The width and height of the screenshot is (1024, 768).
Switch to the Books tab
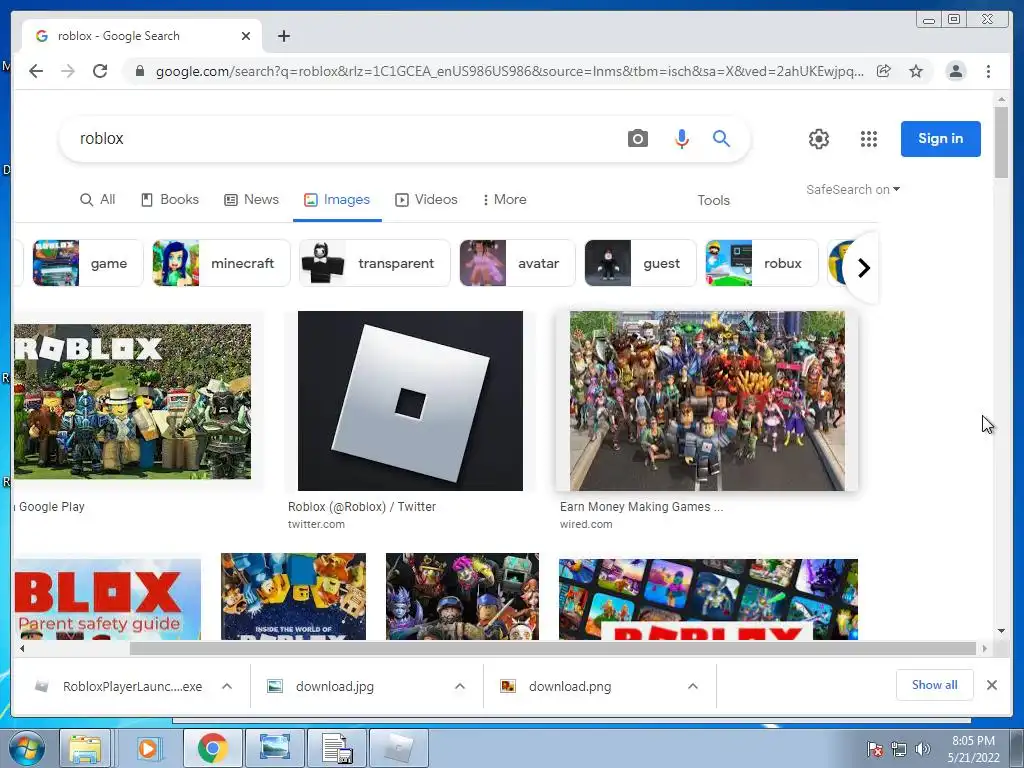[170, 200]
